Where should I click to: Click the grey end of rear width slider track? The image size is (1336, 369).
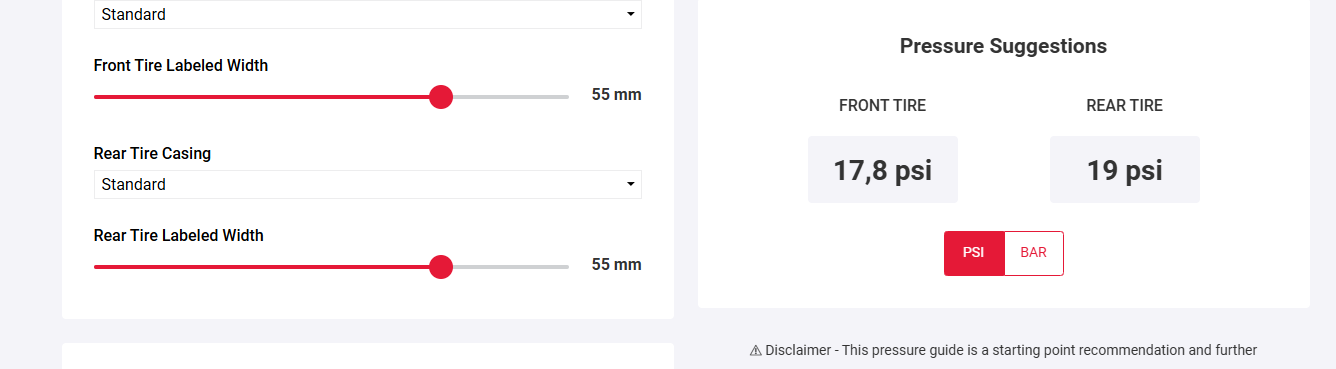point(511,267)
